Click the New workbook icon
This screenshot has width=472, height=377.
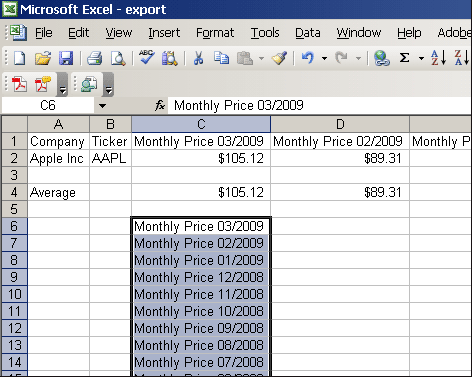[x=19, y=58]
